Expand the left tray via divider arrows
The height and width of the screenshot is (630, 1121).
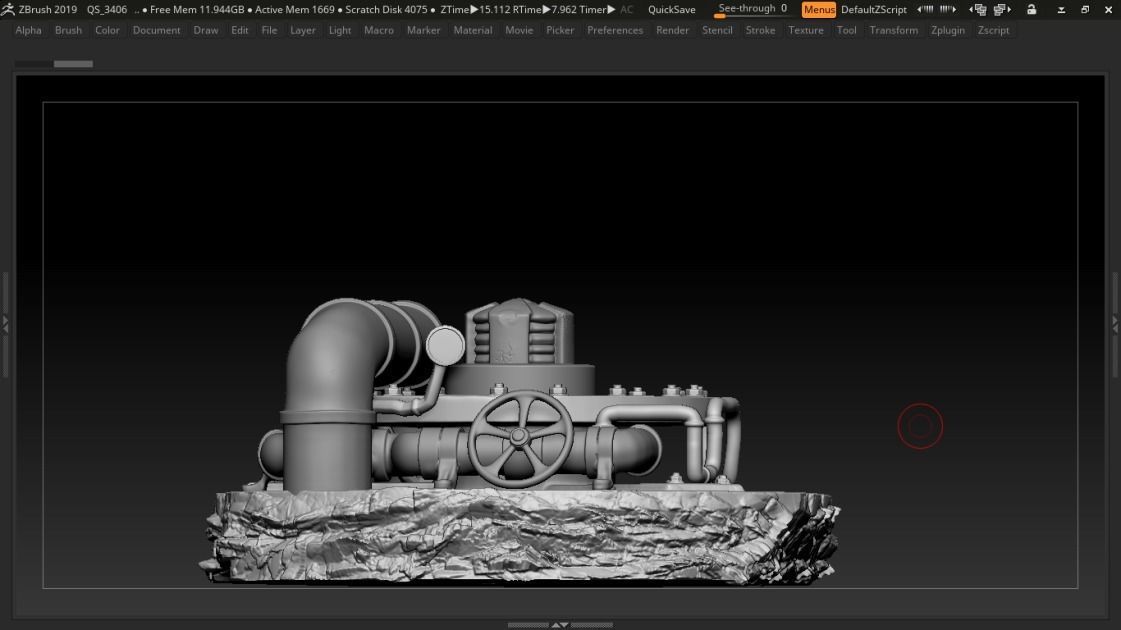coord(4,324)
